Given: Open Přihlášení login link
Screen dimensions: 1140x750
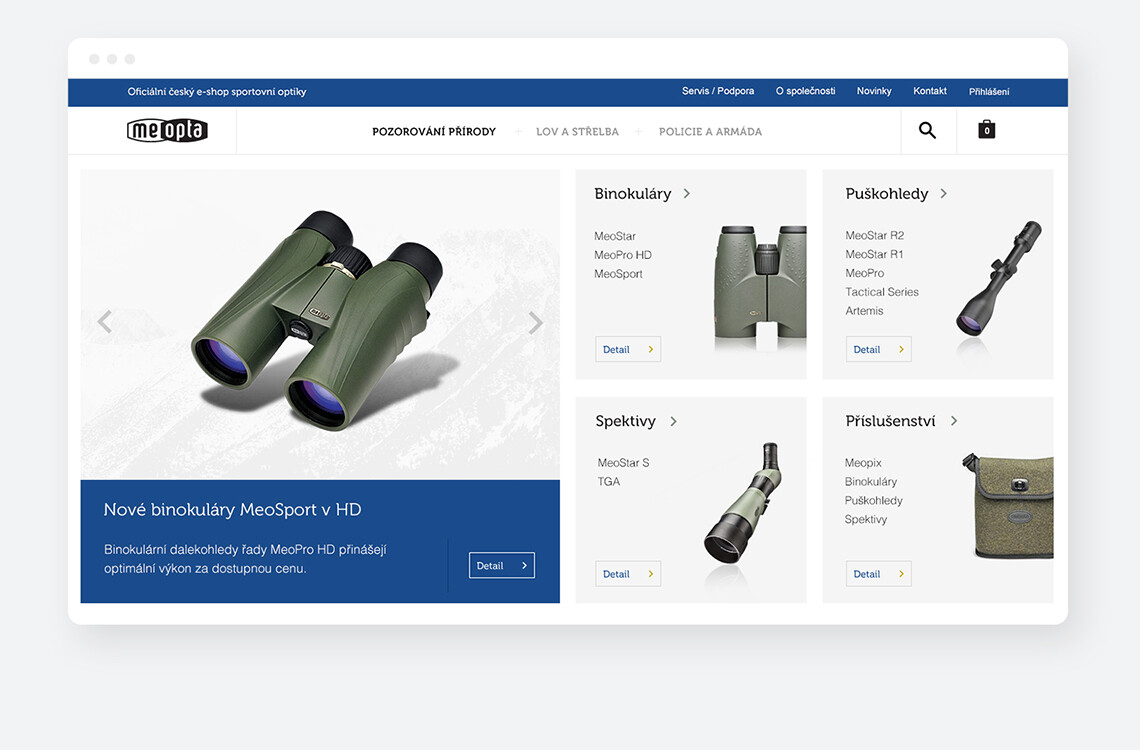Looking at the screenshot, I should (x=988, y=92).
